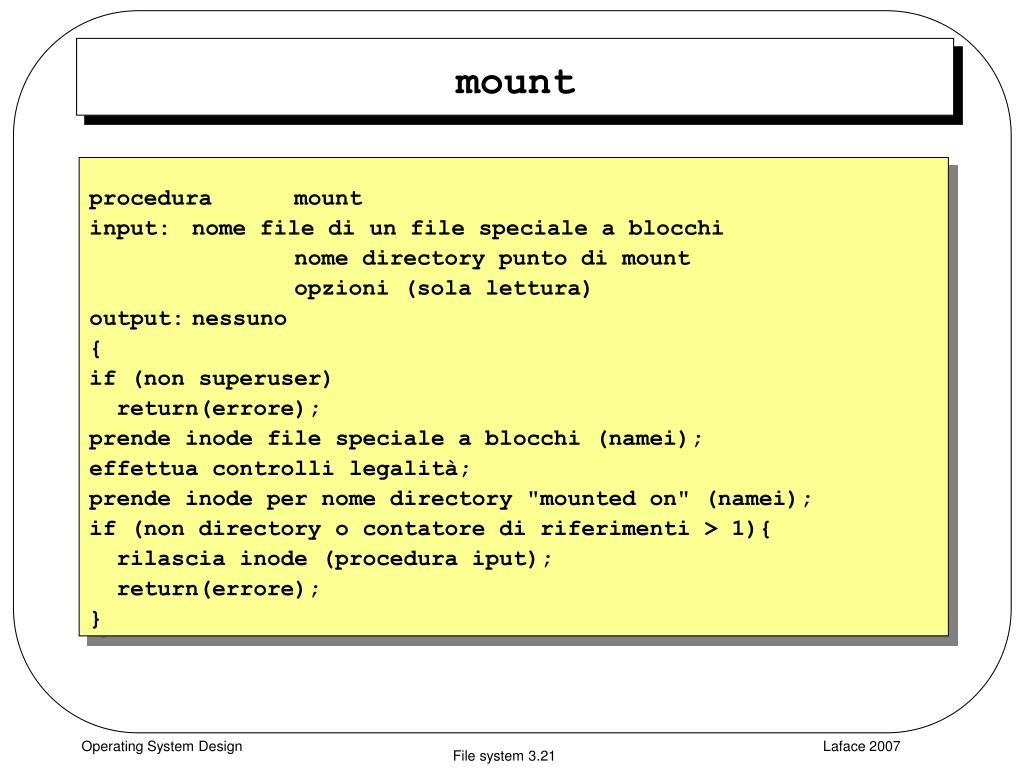Click the last 'return(errore);' line
Image resolution: width=1024 pixels, height=768 pixels.
click(x=218, y=589)
